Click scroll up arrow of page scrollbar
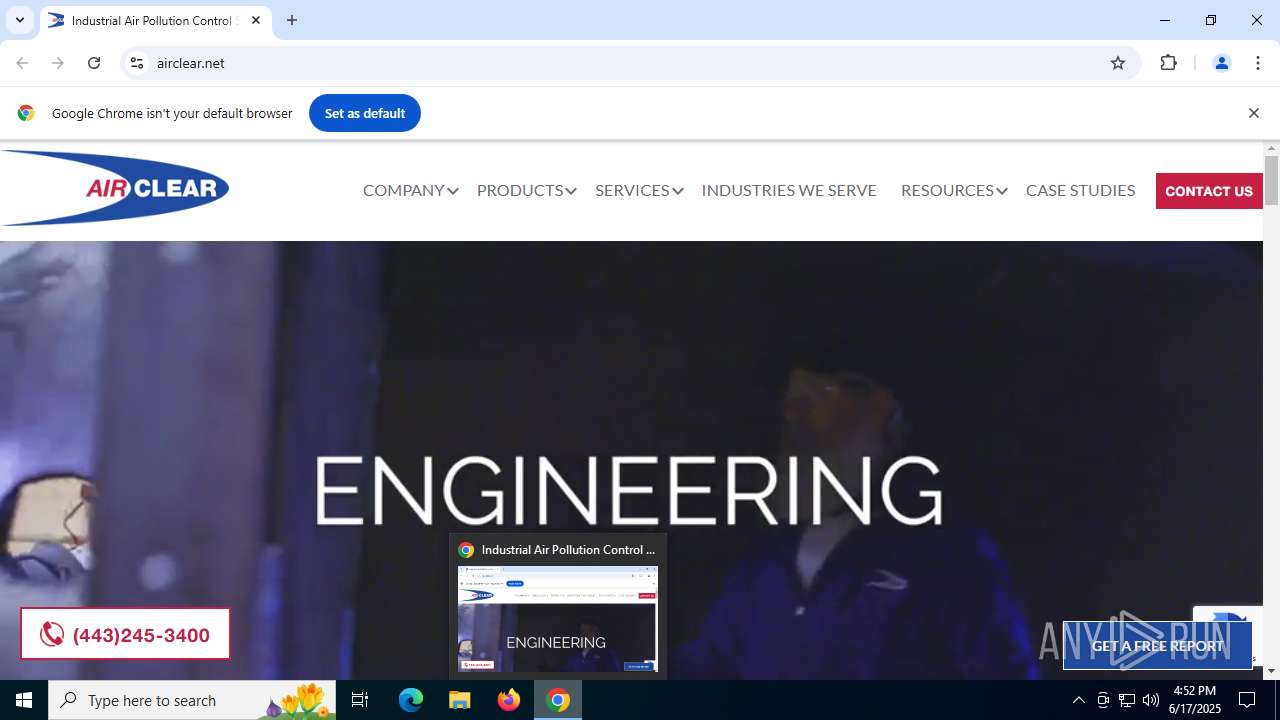The height and width of the screenshot is (720, 1280). (x=1271, y=148)
